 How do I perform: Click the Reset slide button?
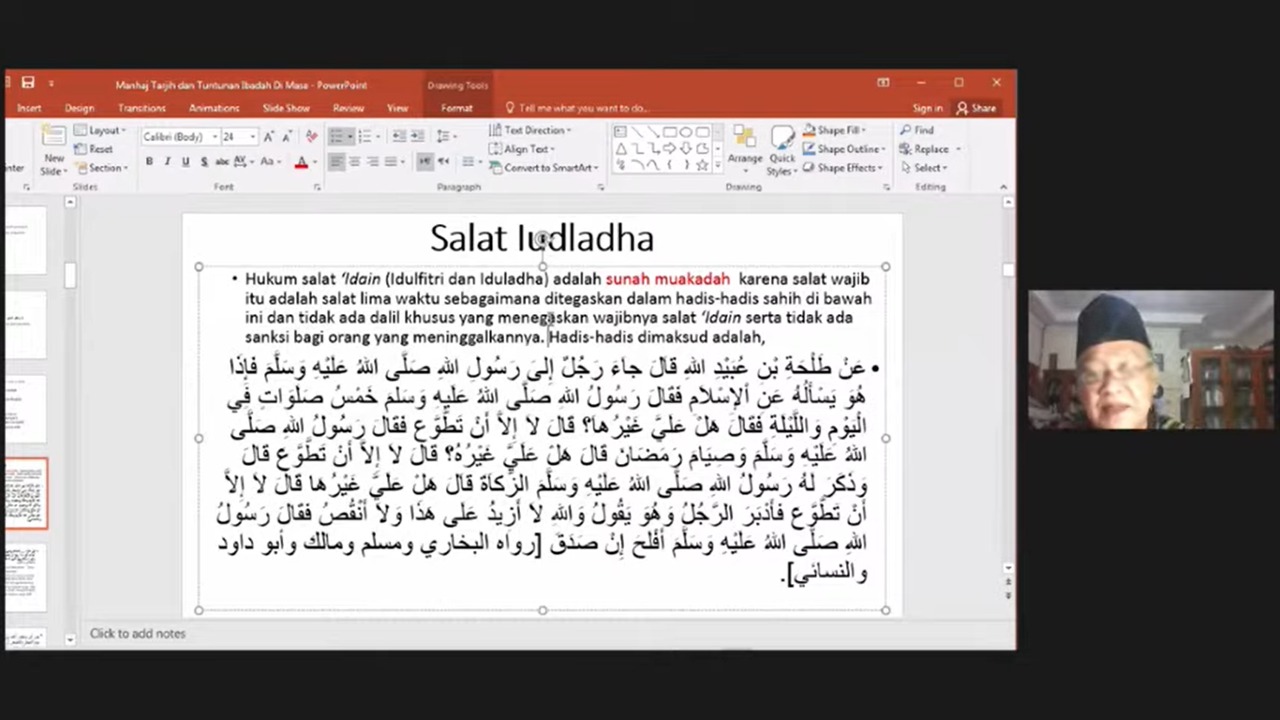click(93, 149)
